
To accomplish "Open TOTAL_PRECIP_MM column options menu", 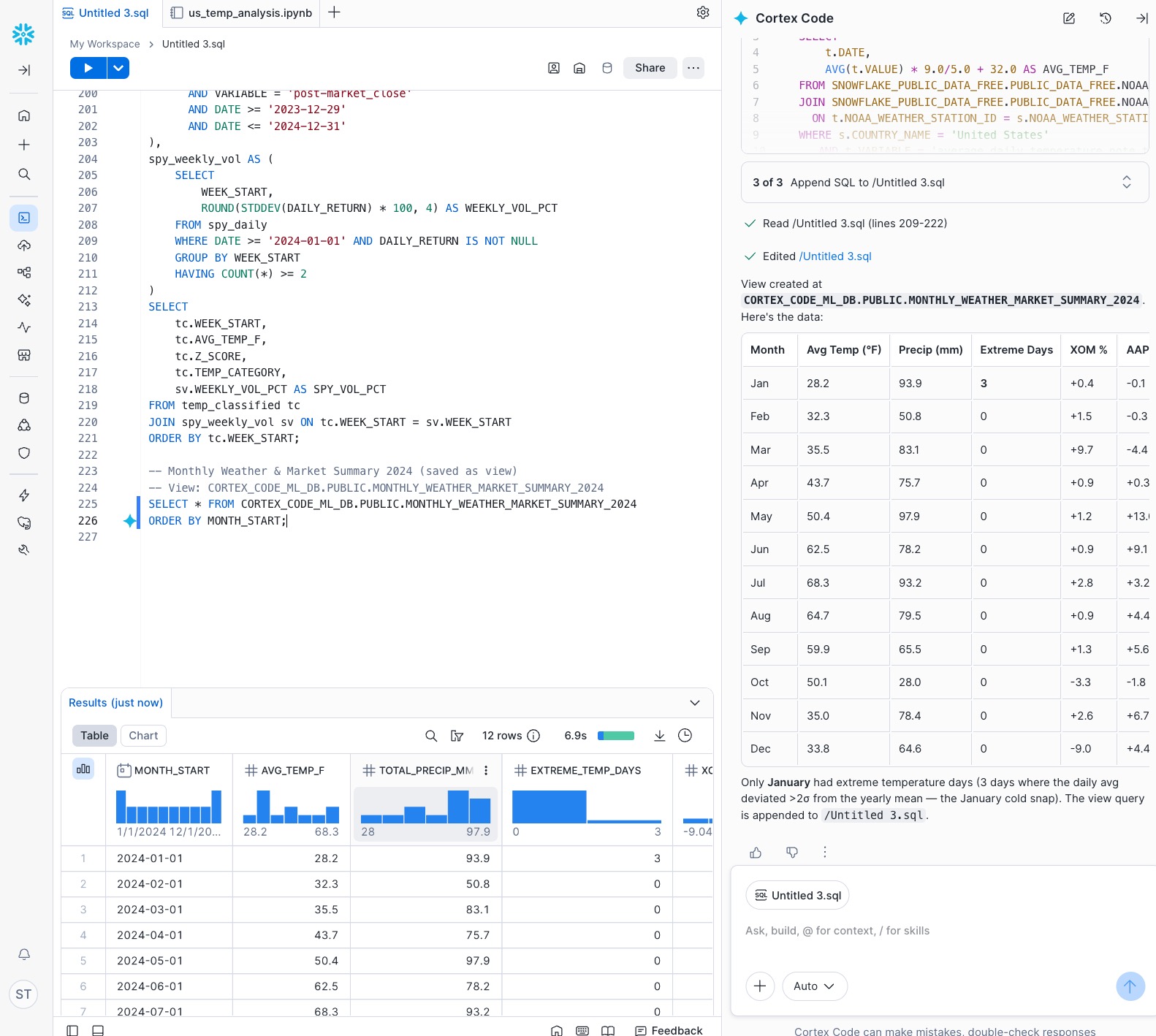I will pos(486,770).
